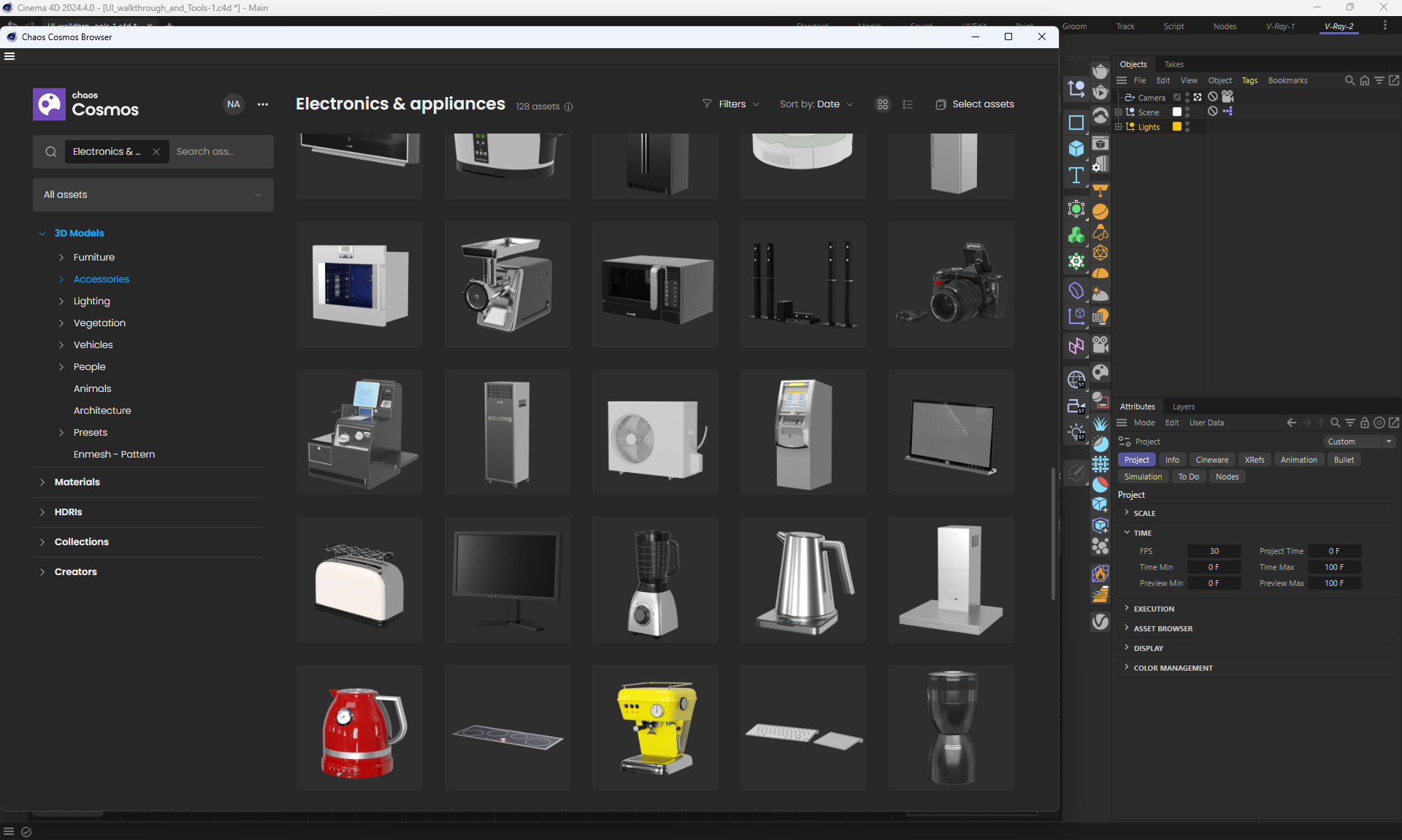Switch to list view layout
This screenshot has width=1402, height=840.
908,104
